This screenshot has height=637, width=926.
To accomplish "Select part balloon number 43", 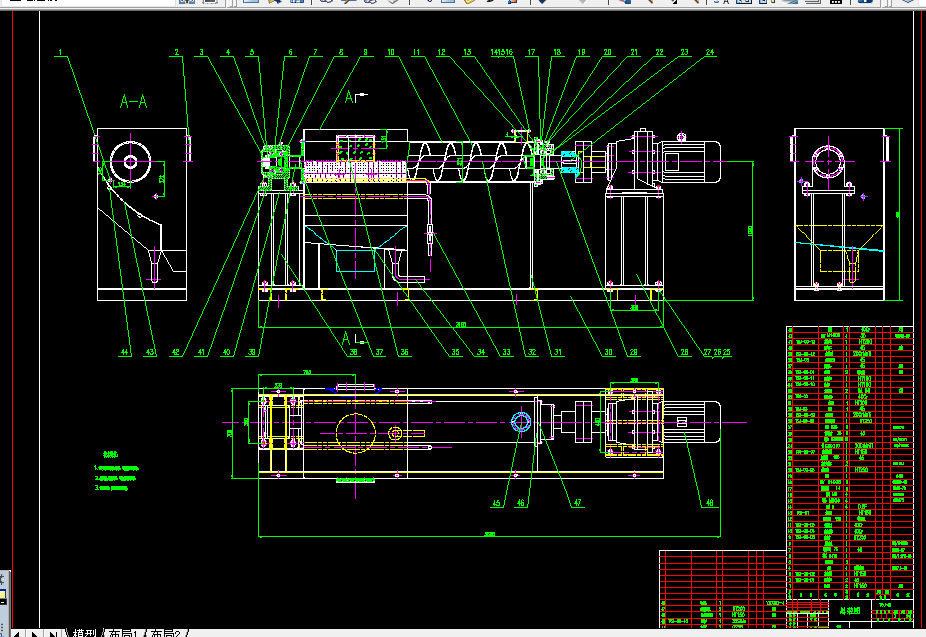I will (x=150, y=352).
